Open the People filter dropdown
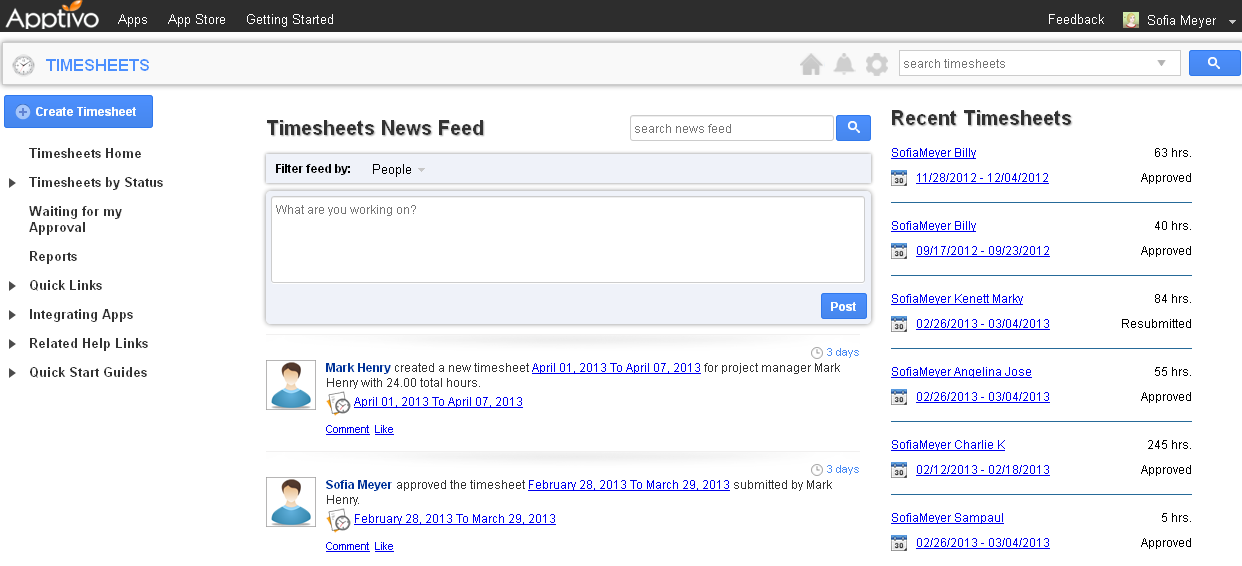The height and width of the screenshot is (566, 1242). click(x=398, y=170)
